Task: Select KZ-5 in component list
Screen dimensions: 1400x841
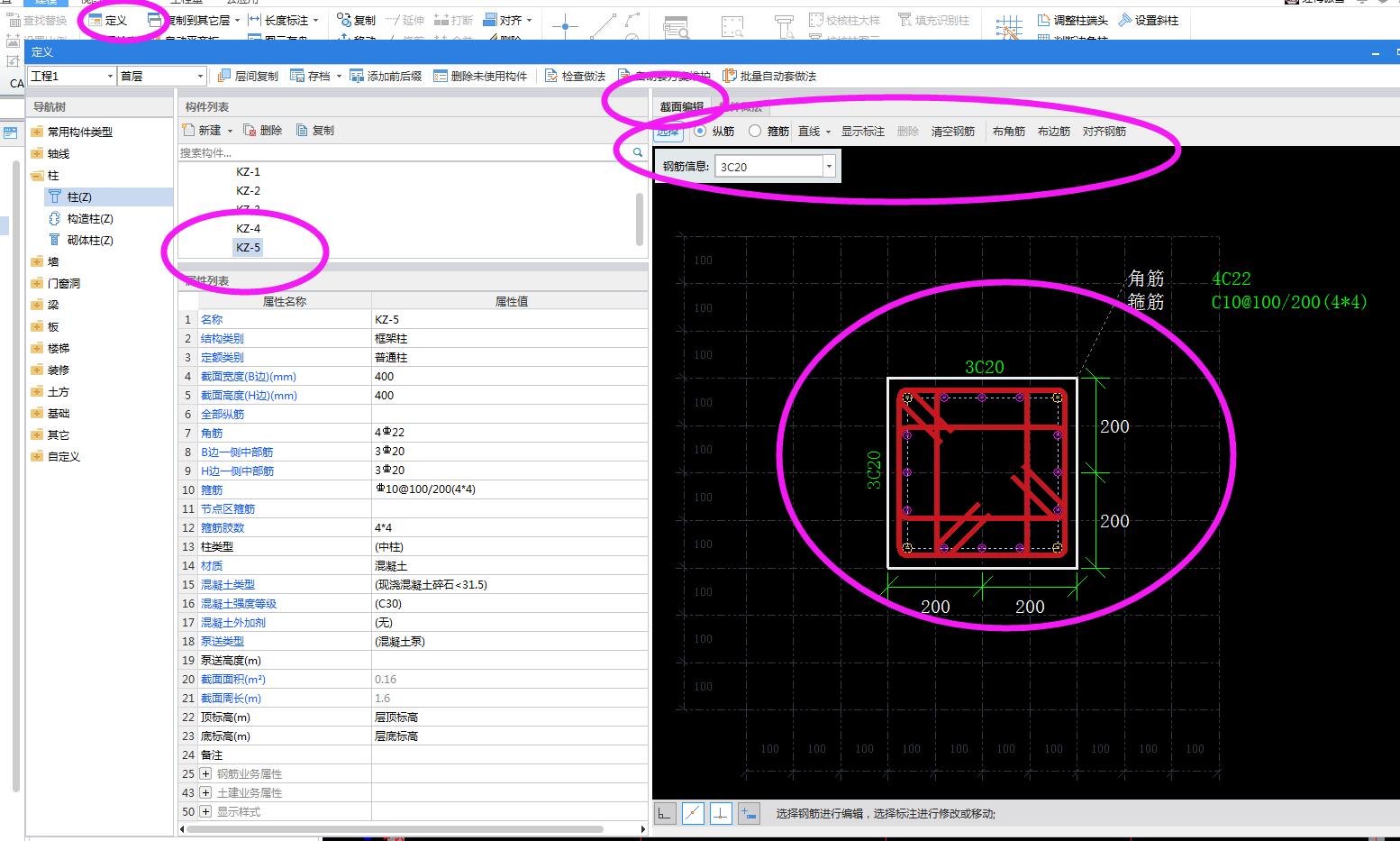Action: [248, 248]
